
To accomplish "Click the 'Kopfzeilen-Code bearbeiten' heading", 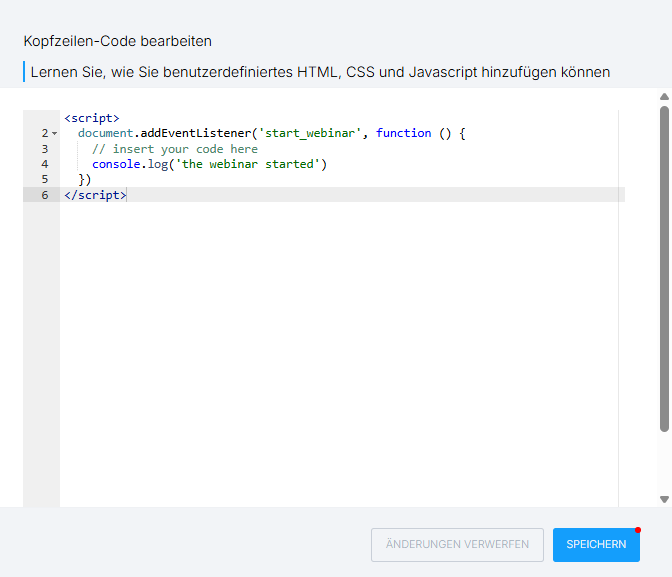I will point(117,41).
